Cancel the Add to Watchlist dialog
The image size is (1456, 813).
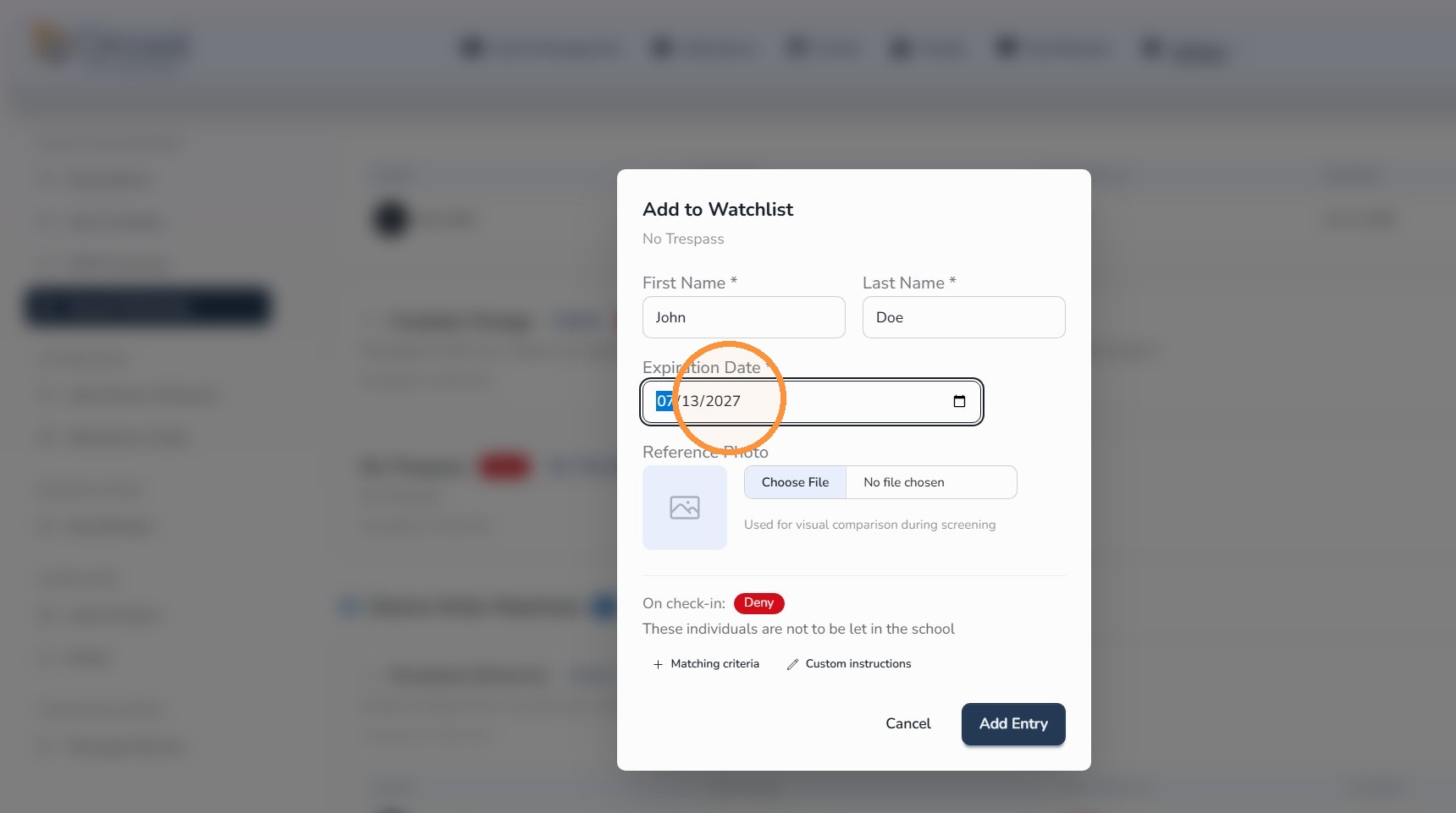(x=908, y=723)
